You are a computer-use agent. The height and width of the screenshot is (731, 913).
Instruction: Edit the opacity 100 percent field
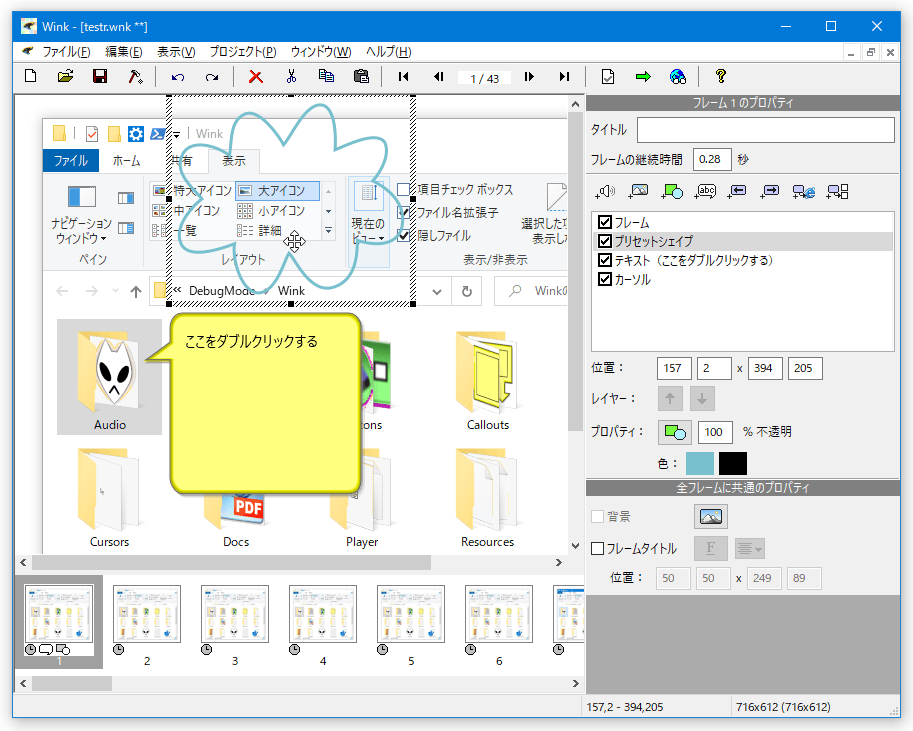pos(714,432)
